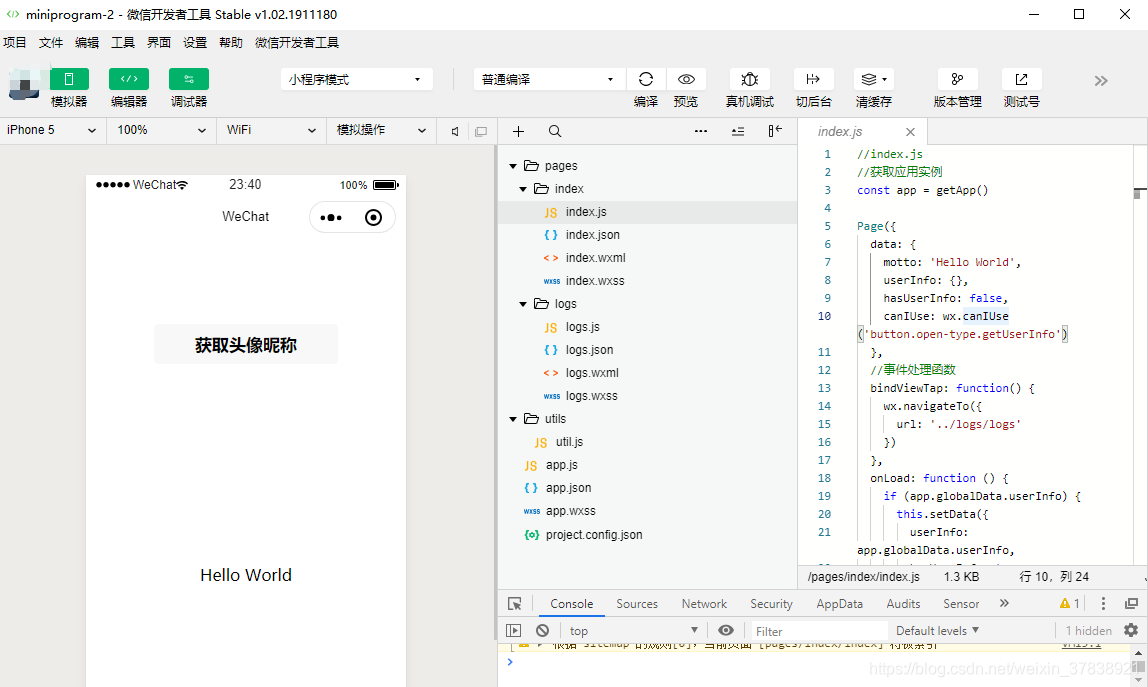Close the index.js editor tab
Image resolution: width=1148 pixels, height=687 pixels.
(910, 132)
